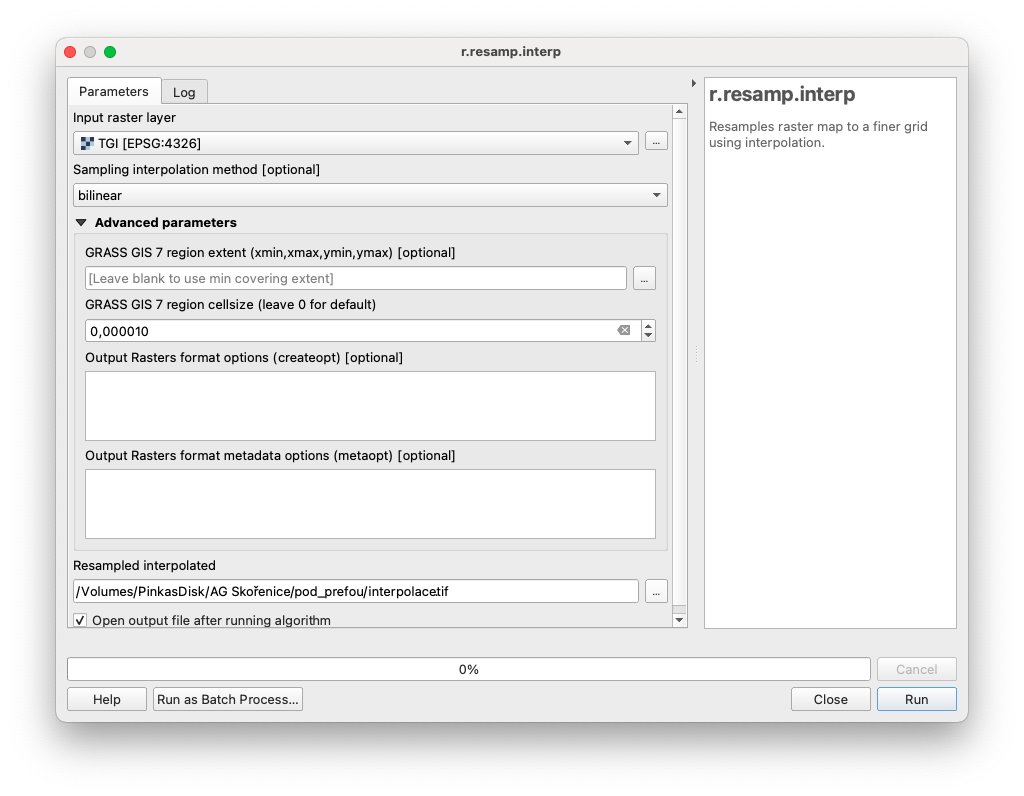Switch to the Log tab
This screenshot has width=1024, height=796.
coord(184,92)
